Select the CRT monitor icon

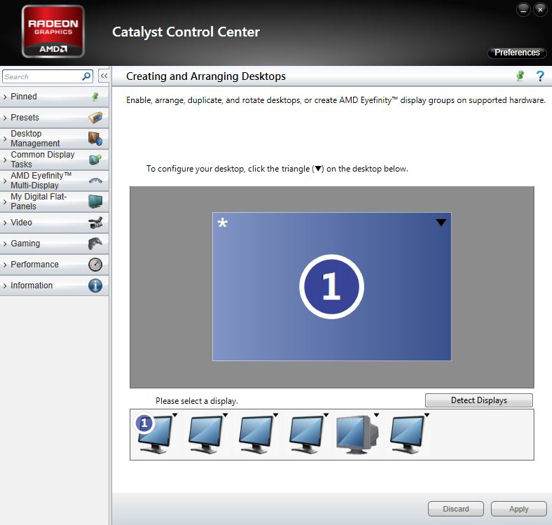pos(357,435)
